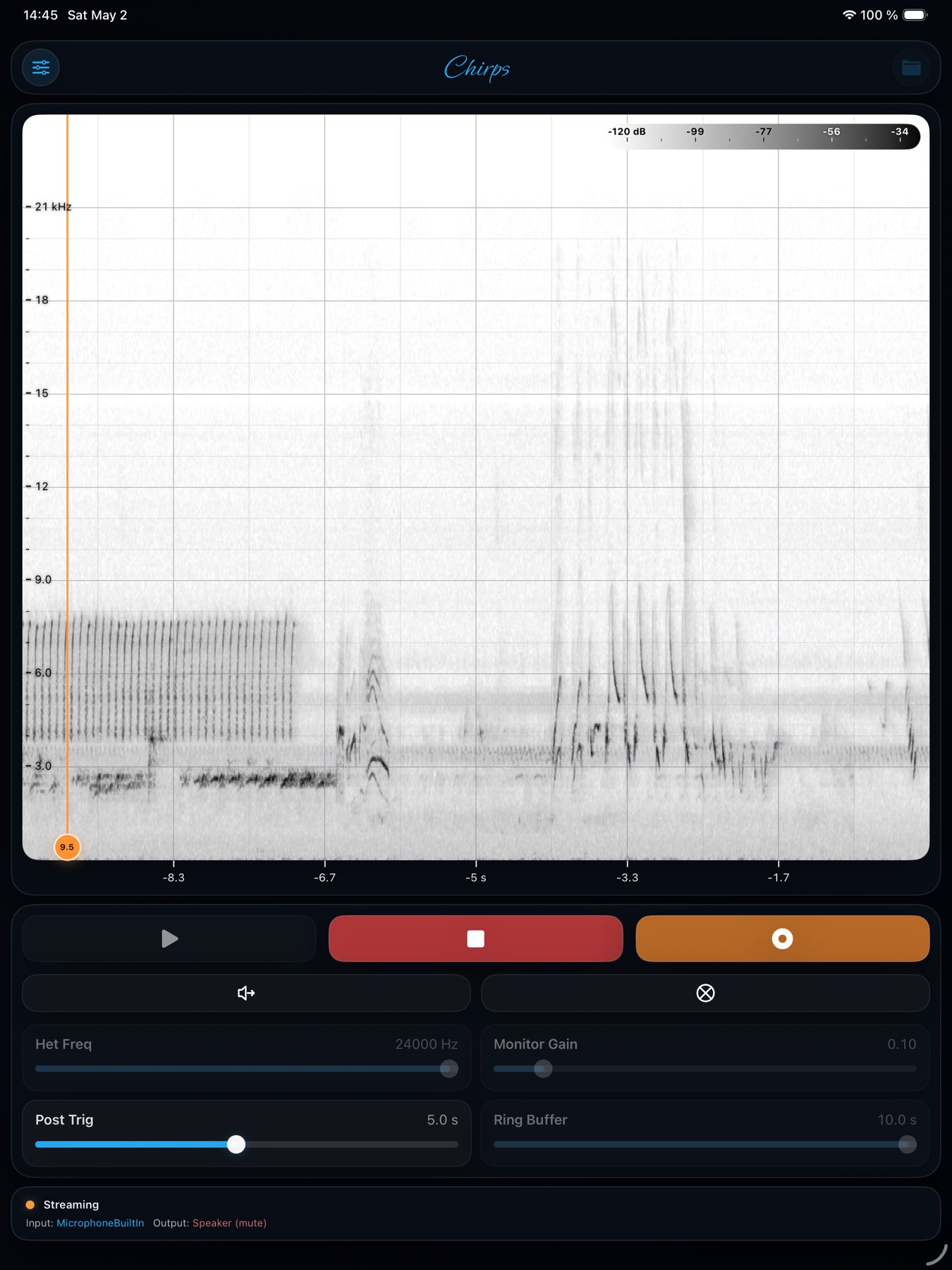Viewport: 952px width, 1270px height.
Task: Click the -8.3 time axis label
Action: [x=173, y=878]
